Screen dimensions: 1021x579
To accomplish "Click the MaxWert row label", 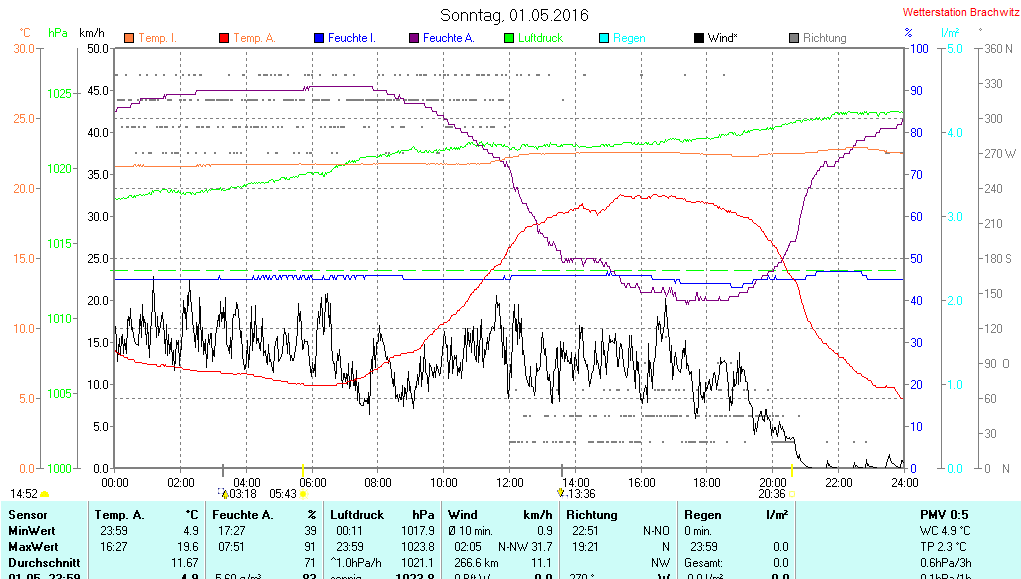I will [x=34, y=547].
